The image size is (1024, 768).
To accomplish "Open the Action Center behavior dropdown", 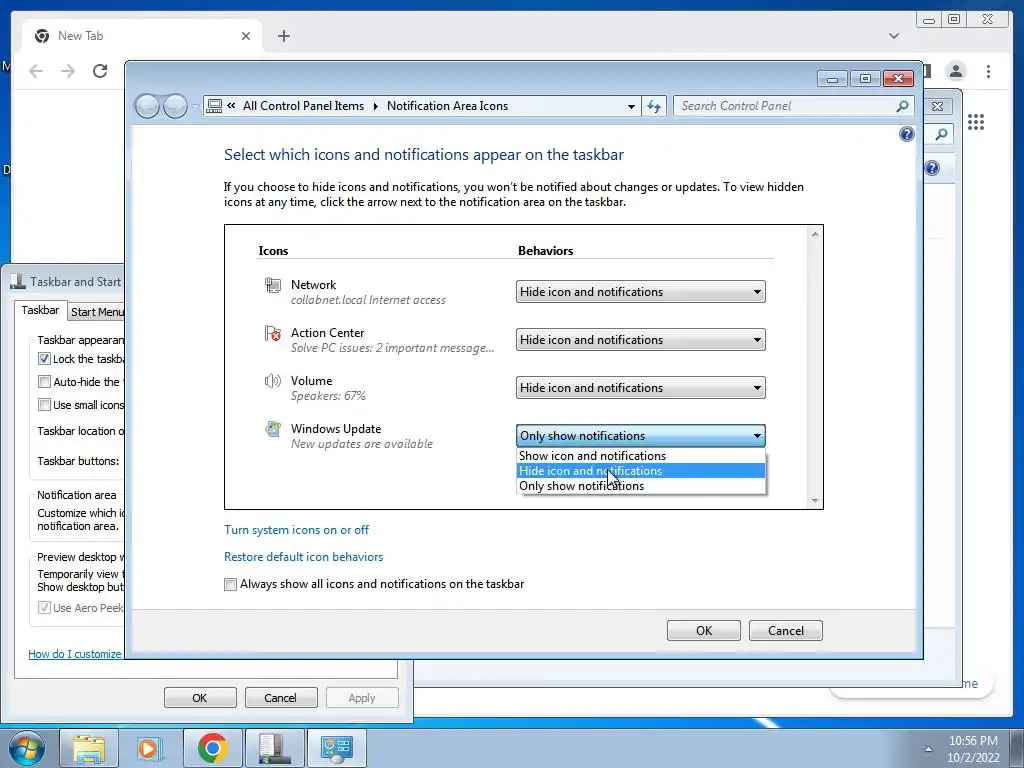I will pyautogui.click(x=641, y=340).
